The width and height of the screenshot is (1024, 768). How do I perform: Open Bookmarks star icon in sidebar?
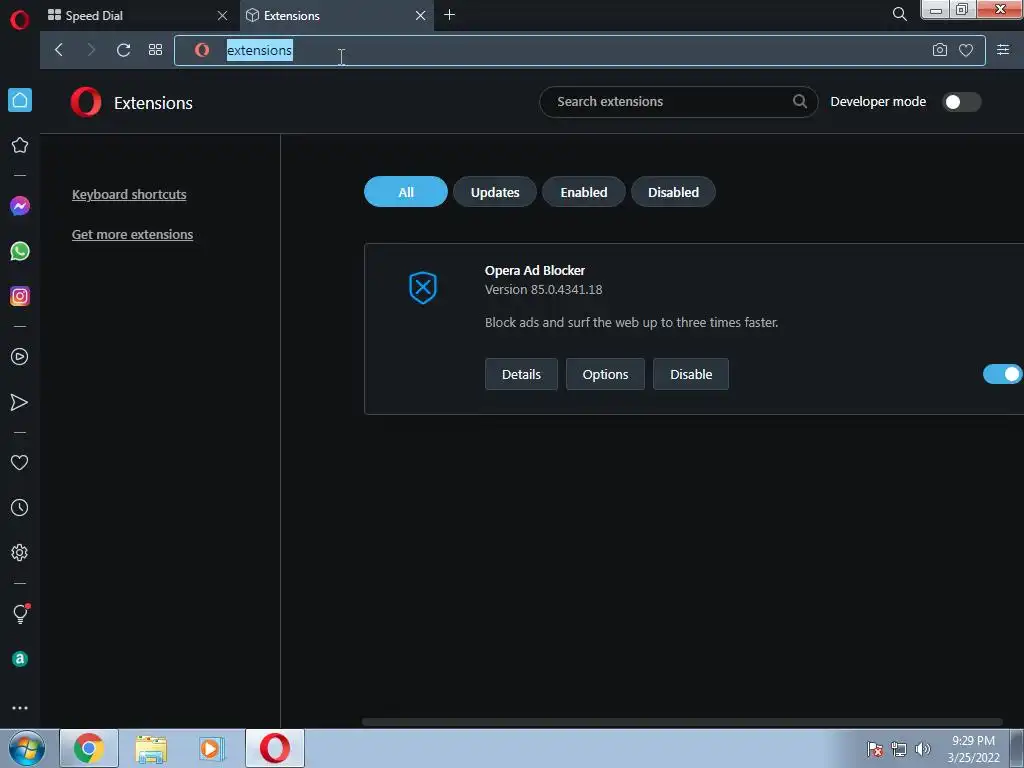pyautogui.click(x=20, y=145)
